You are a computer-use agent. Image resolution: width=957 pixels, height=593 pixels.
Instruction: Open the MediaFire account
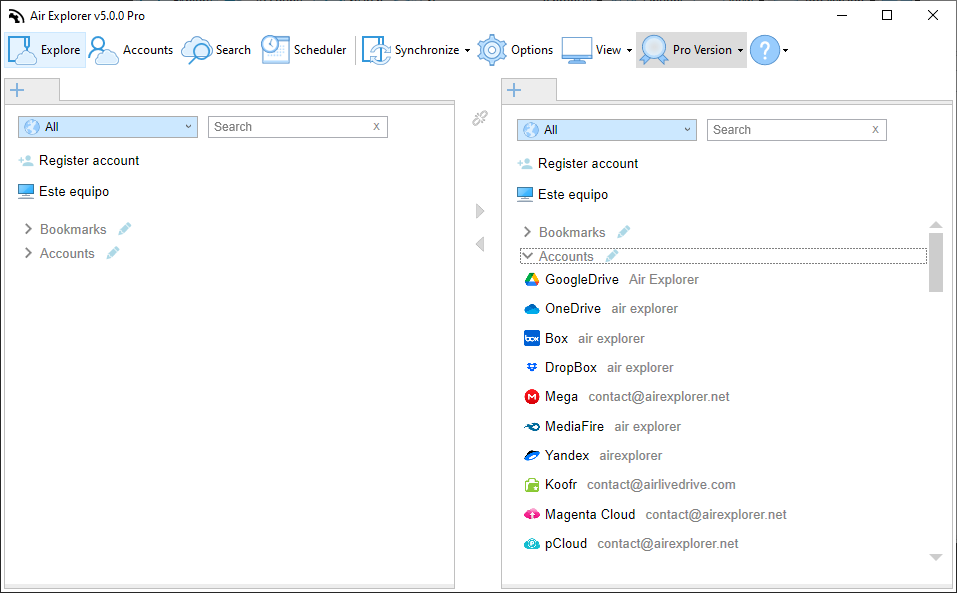click(x=602, y=426)
